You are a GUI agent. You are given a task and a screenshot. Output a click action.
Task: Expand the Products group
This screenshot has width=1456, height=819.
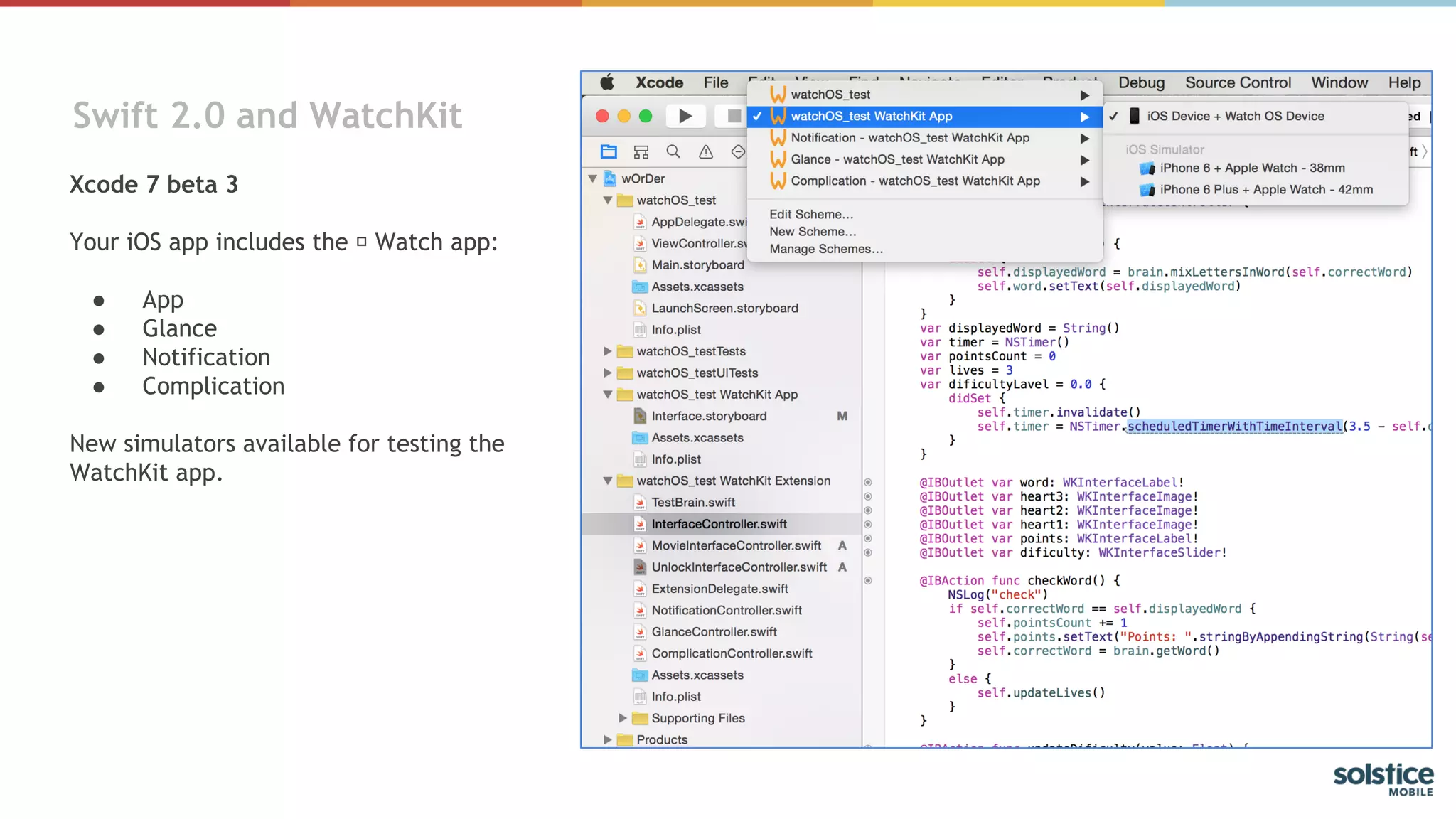[x=608, y=739]
